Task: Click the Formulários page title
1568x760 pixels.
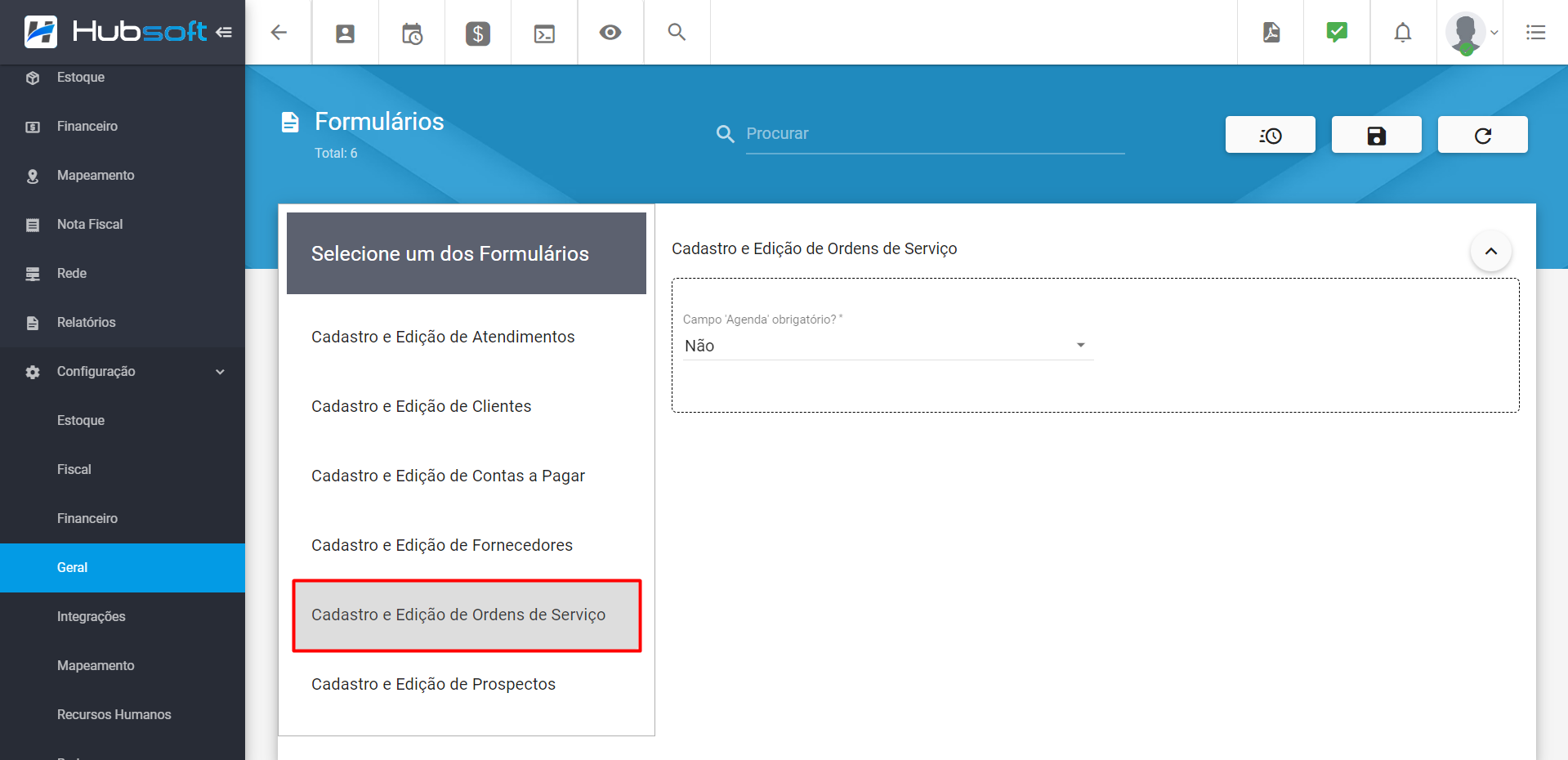Action: [x=379, y=122]
